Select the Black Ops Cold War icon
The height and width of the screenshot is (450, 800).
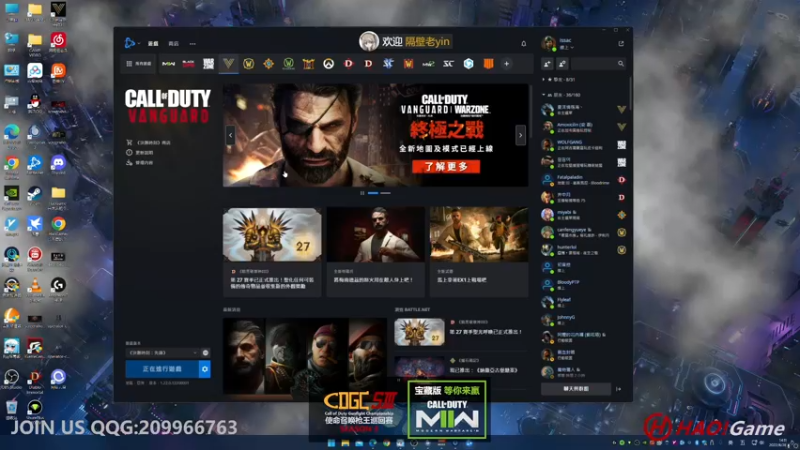point(188,64)
